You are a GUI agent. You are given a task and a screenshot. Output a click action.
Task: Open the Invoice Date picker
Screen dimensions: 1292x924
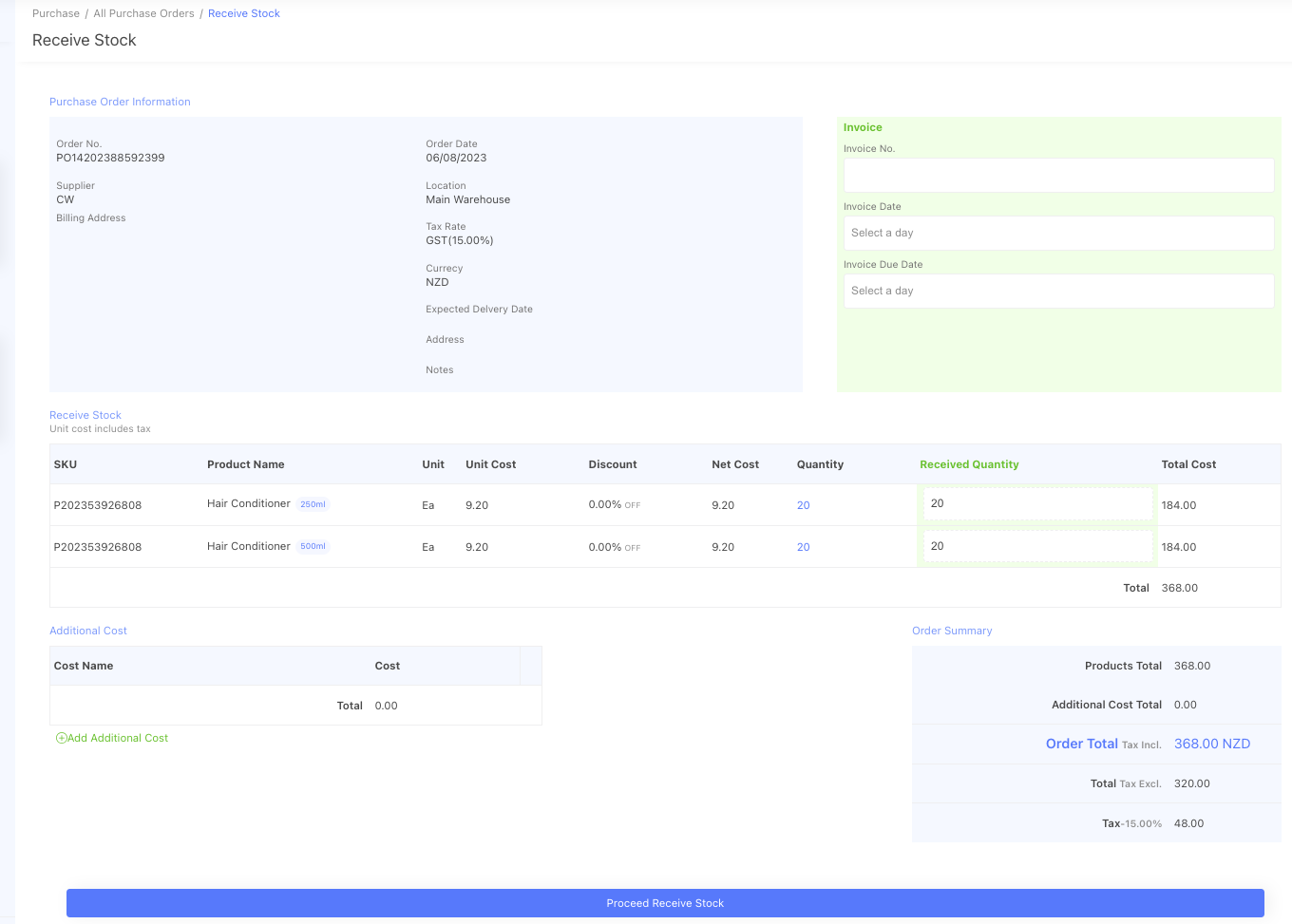(1058, 233)
